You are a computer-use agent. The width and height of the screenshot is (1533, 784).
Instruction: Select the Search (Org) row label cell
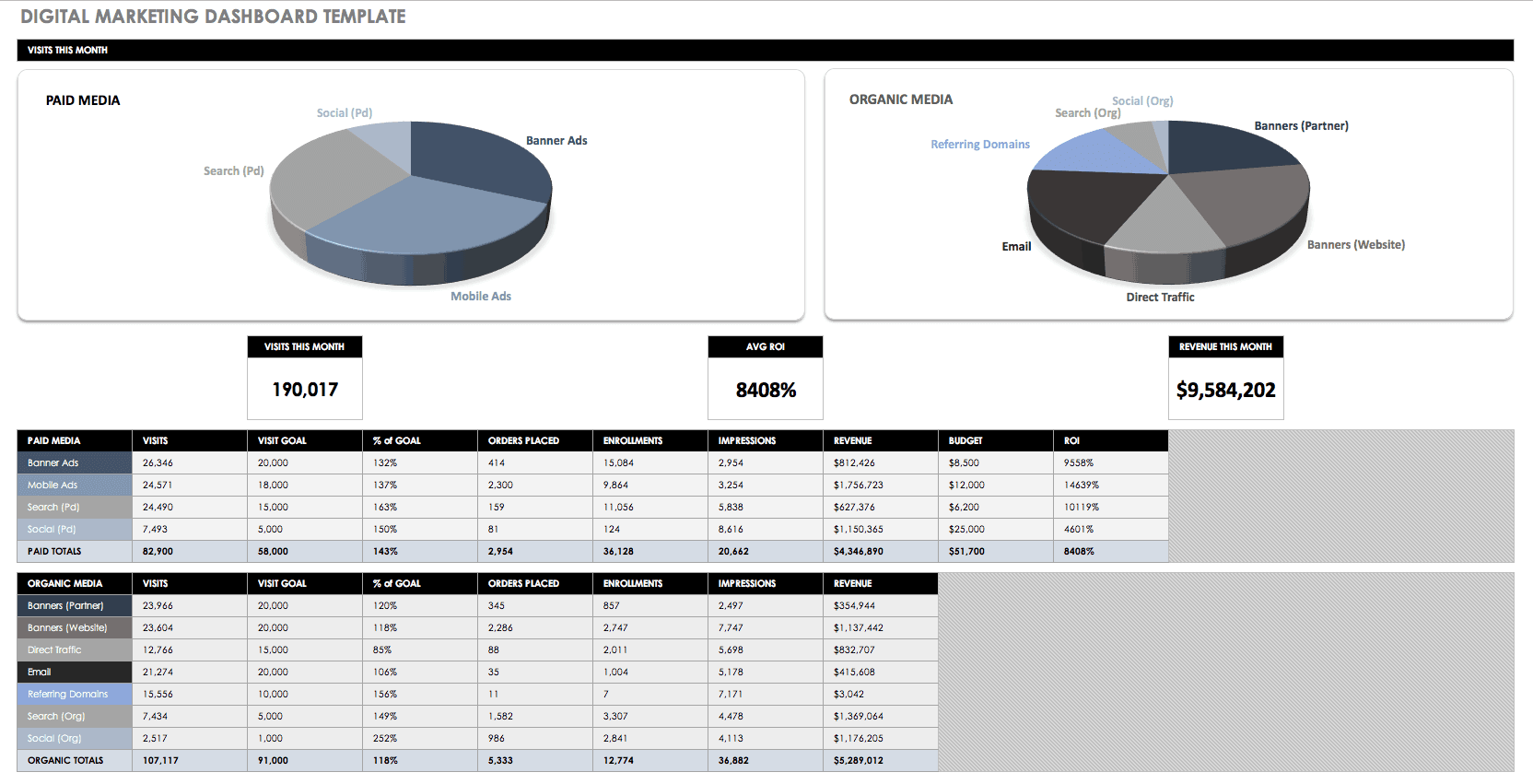[x=75, y=717]
